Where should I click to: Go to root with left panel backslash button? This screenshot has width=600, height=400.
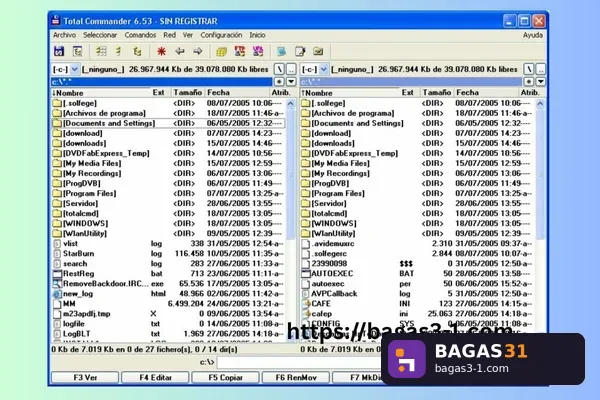pos(279,69)
